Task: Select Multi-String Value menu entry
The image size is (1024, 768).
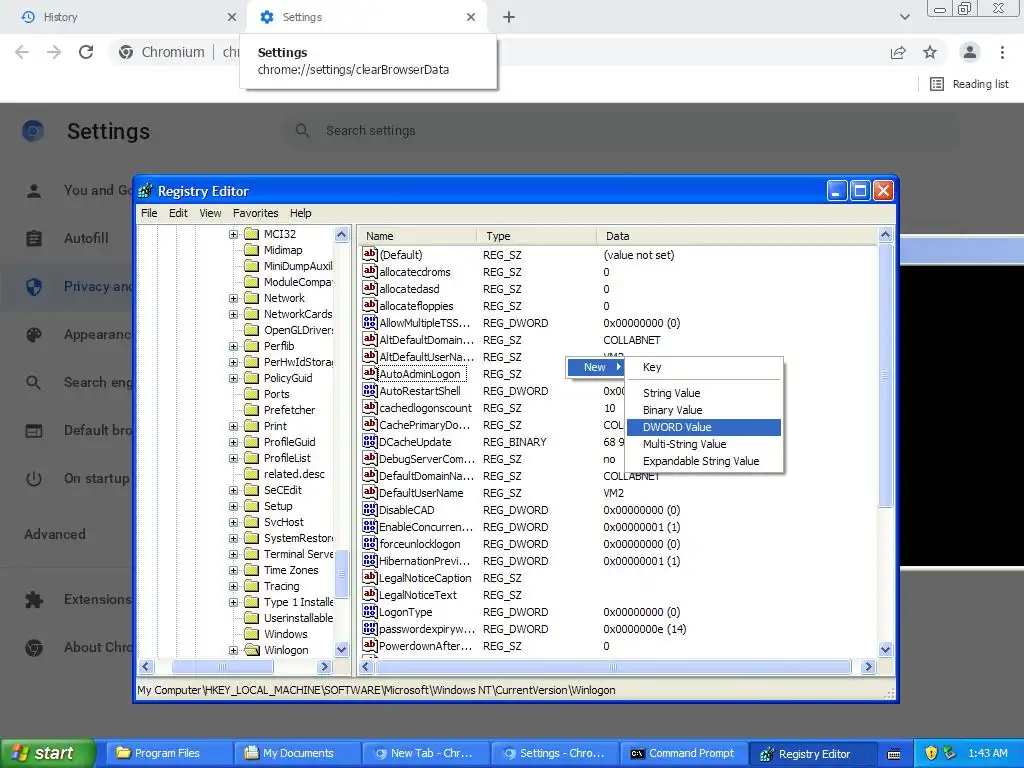Action: coord(703,444)
